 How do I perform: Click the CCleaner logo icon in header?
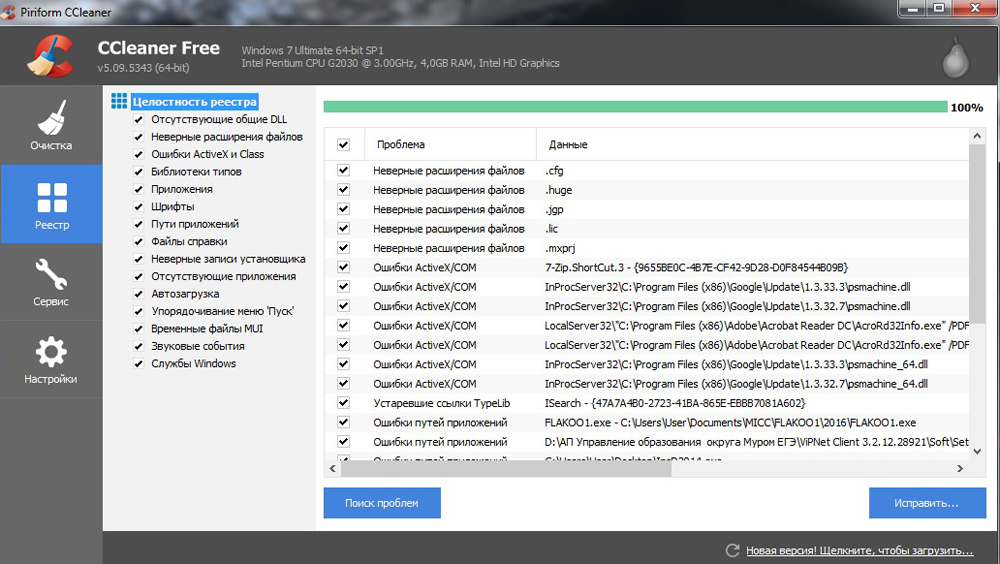51,56
